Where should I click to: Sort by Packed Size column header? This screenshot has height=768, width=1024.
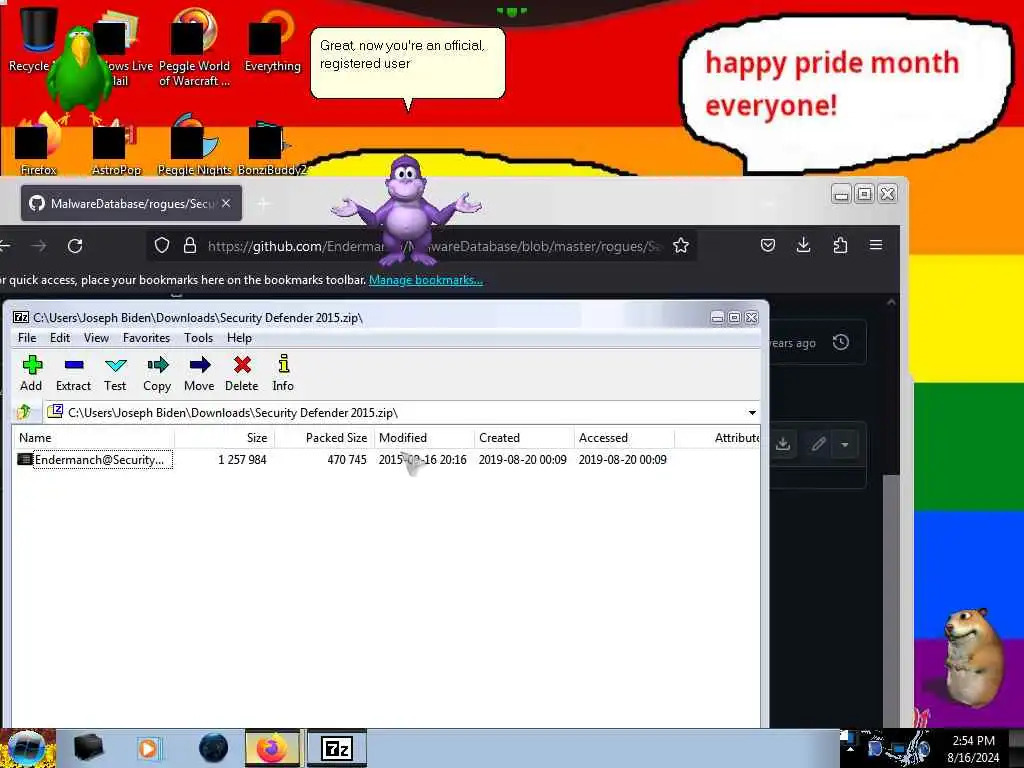click(x=325, y=438)
